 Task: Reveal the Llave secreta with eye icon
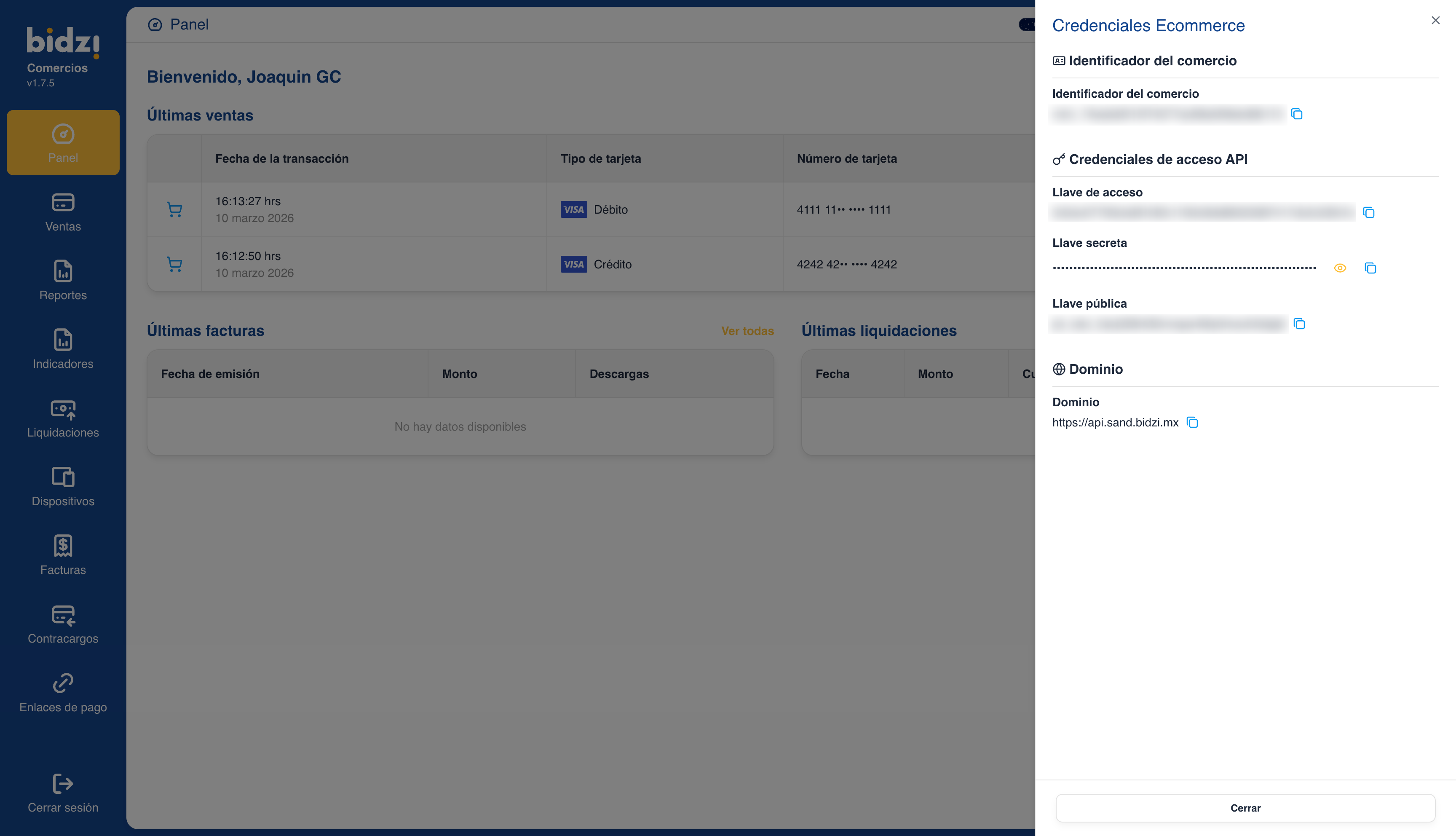1339,268
